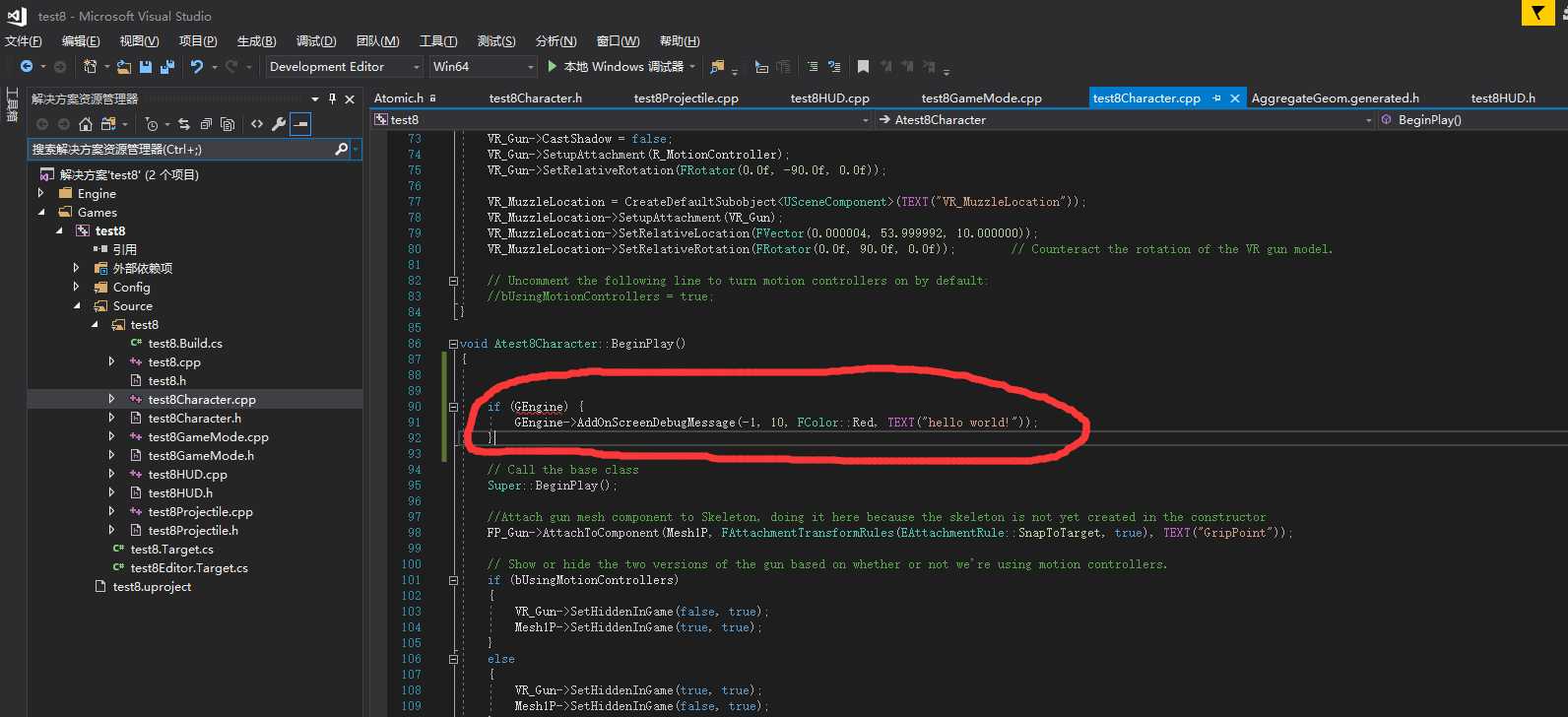Select test8.uproject in the tree
Image resolution: width=1568 pixels, height=717 pixels.
point(152,586)
